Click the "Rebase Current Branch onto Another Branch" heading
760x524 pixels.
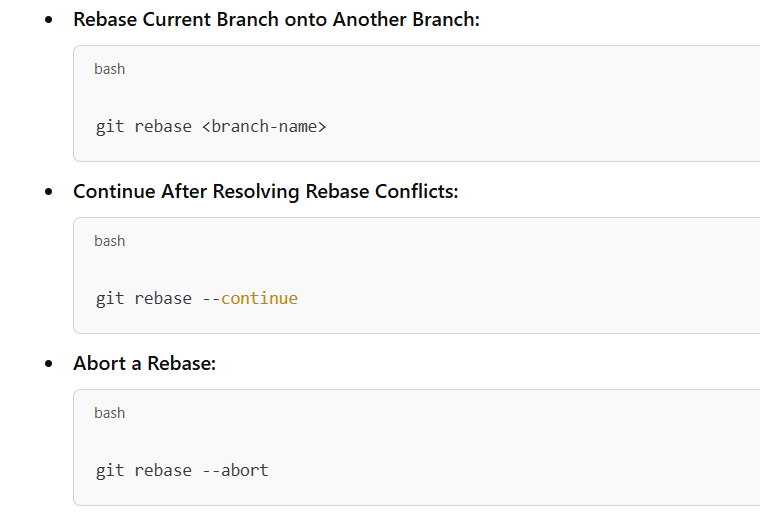[276, 19]
